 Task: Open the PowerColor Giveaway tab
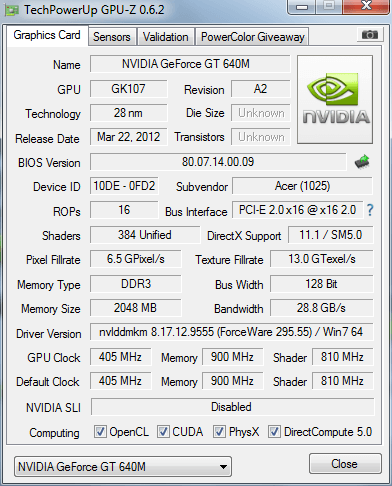(x=252, y=37)
